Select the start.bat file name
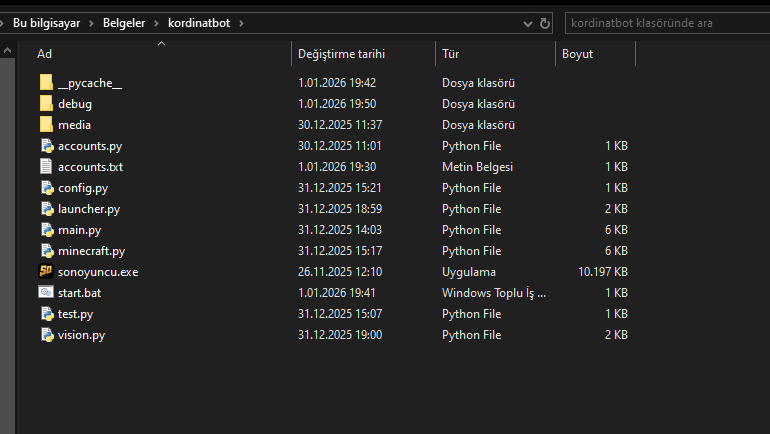The height and width of the screenshot is (434, 770). point(80,293)
